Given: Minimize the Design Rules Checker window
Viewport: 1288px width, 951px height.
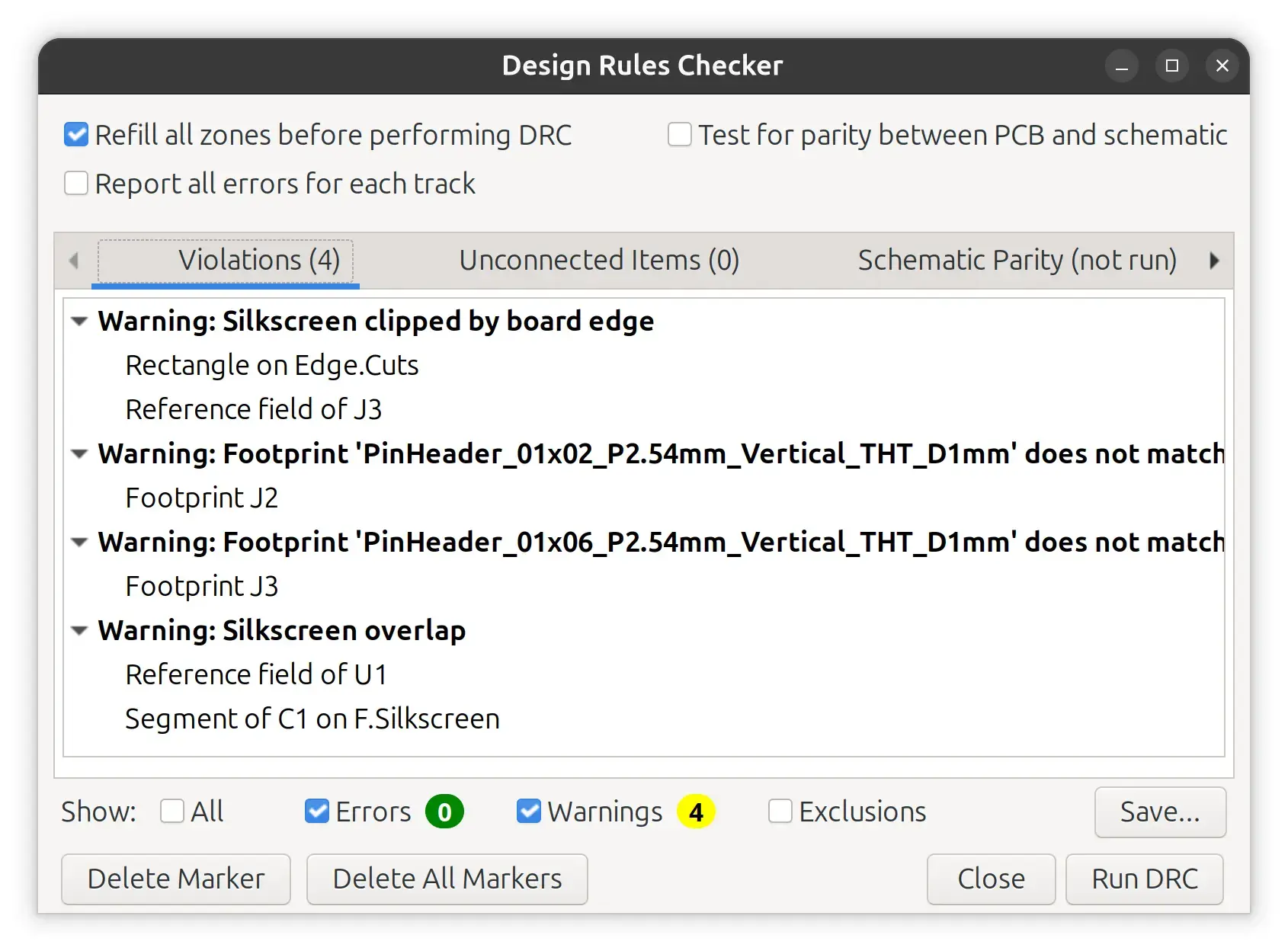Looking at the screenshot, I should pyautogui.click(x=1121, y=66).
